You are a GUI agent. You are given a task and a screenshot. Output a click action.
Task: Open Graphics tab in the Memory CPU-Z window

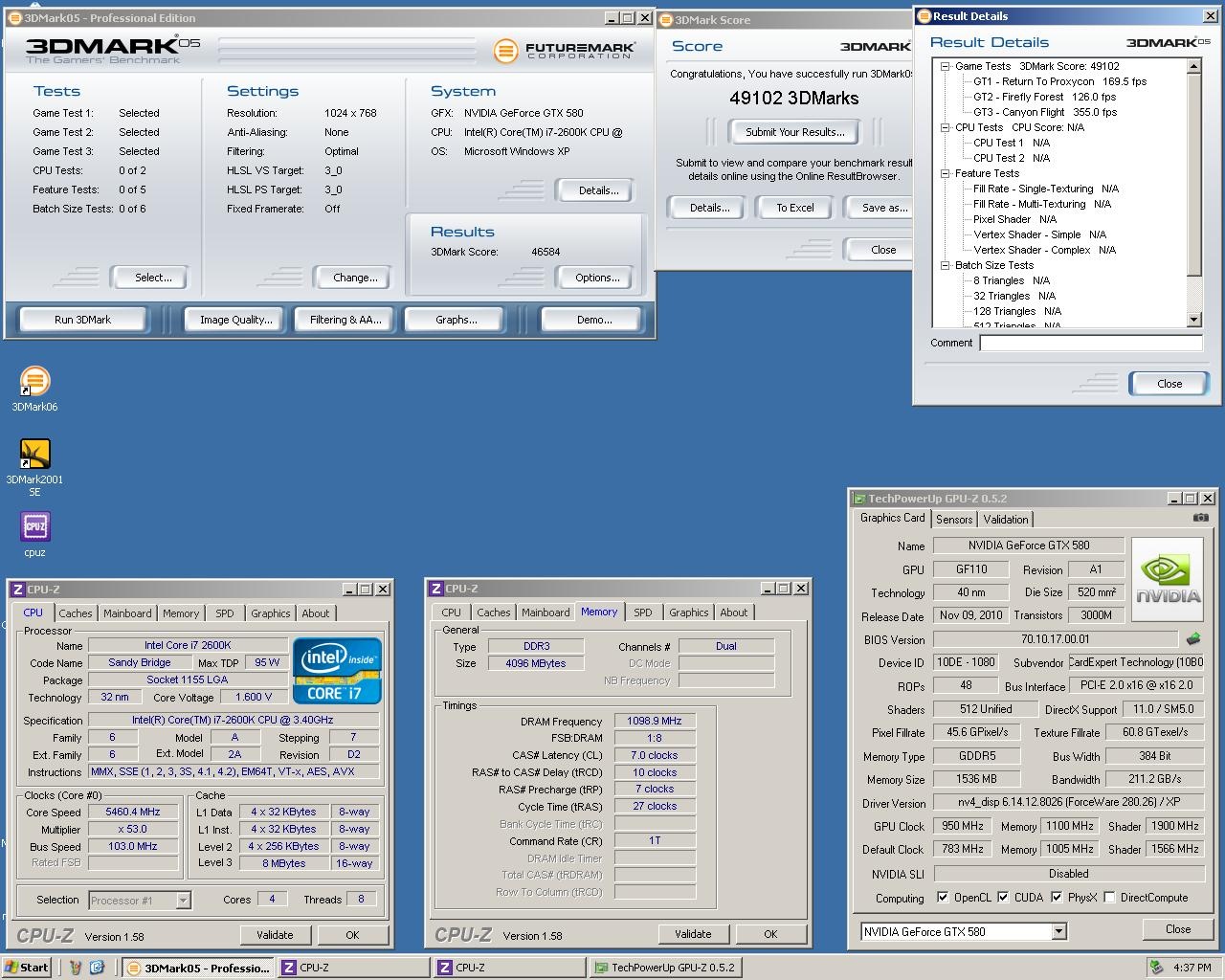689,612
